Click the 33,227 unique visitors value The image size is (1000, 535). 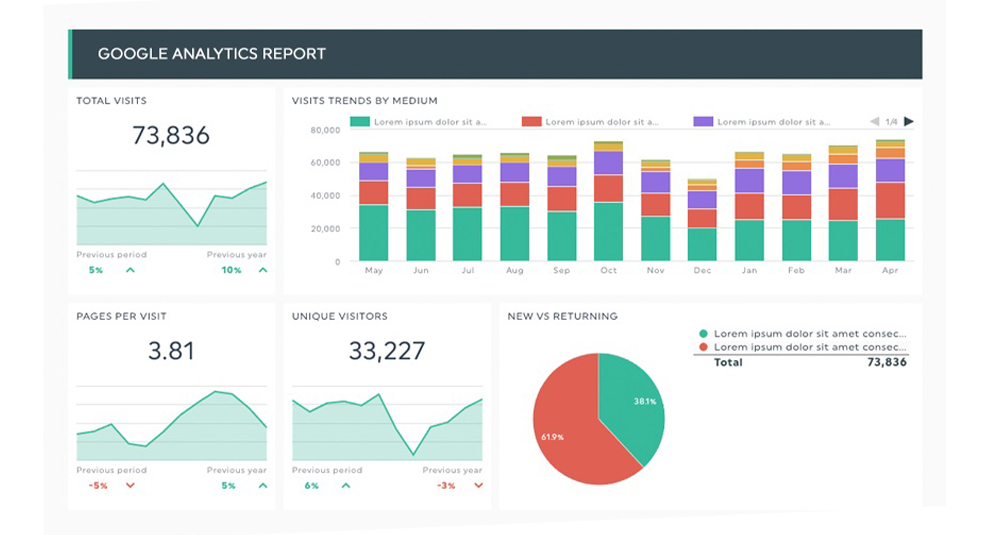tap(386, 351)
